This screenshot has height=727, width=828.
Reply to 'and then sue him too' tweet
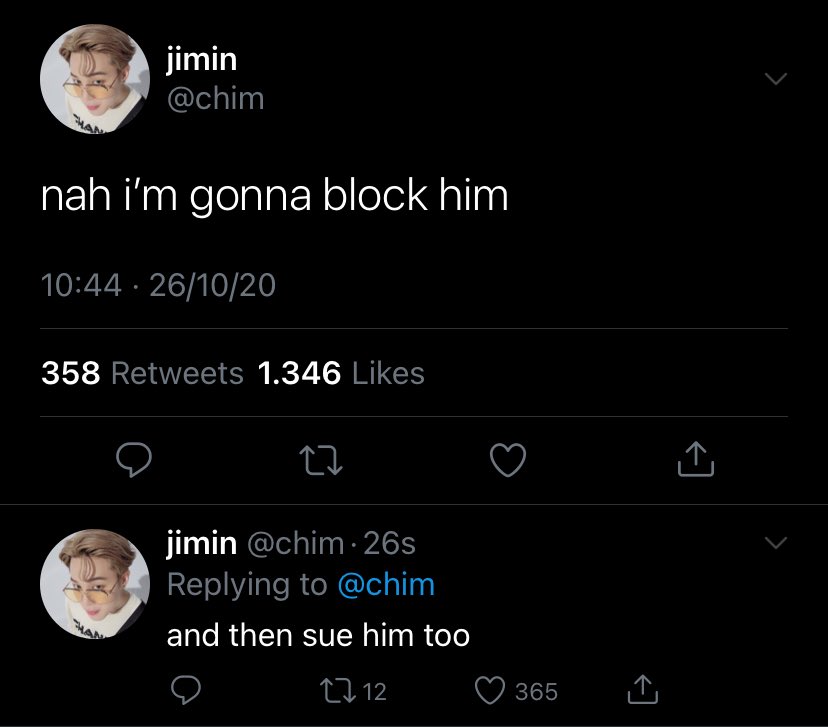click(186, 690)
